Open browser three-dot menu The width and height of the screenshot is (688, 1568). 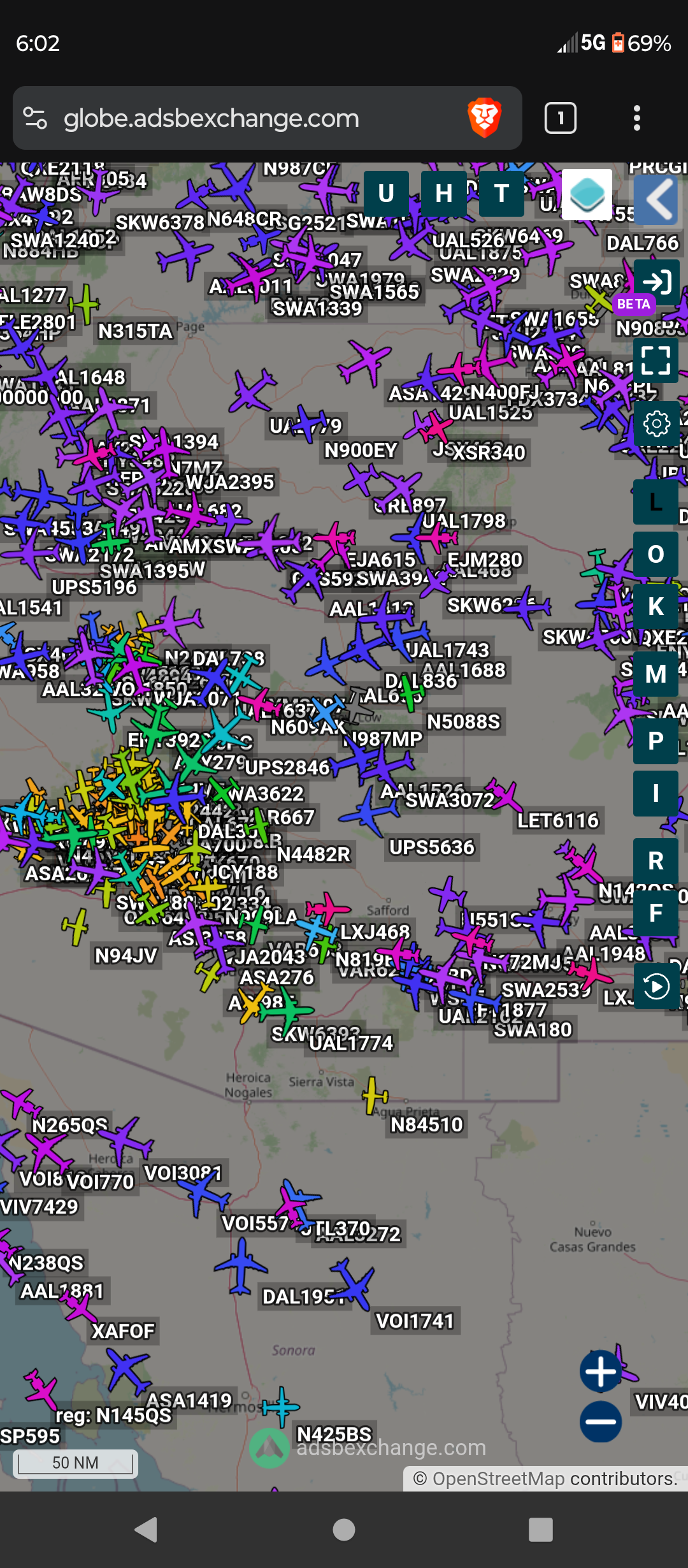pos(637,118)
